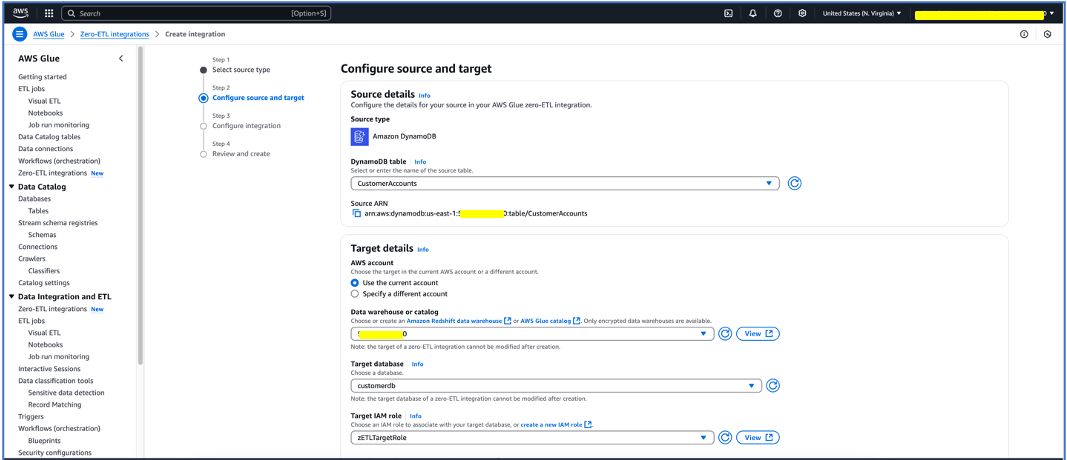
Task: Click the clock-style panel icon at far right
Action: [x=1047, y=34]
